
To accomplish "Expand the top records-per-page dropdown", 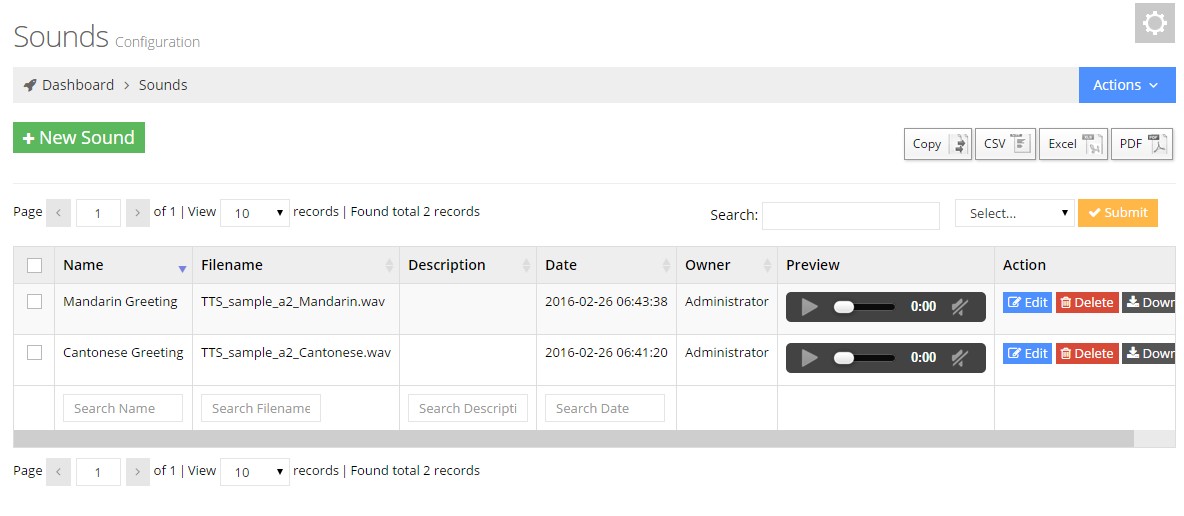I will click(x=254, y=213).
